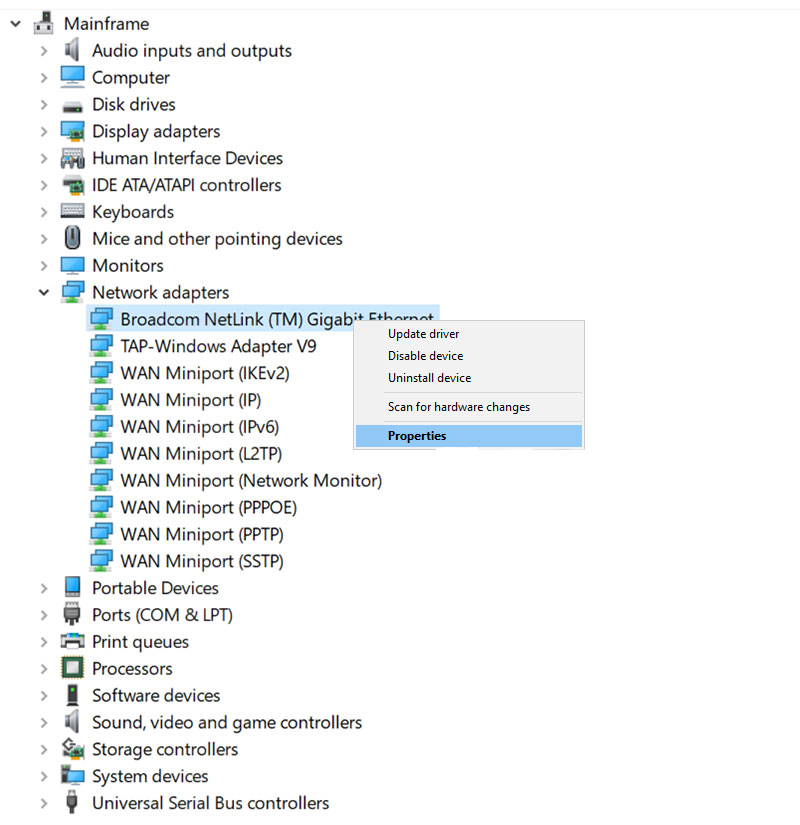Choose Update driver from context menu
This screenshot has height=825, width=800.
tap(424, 334)
